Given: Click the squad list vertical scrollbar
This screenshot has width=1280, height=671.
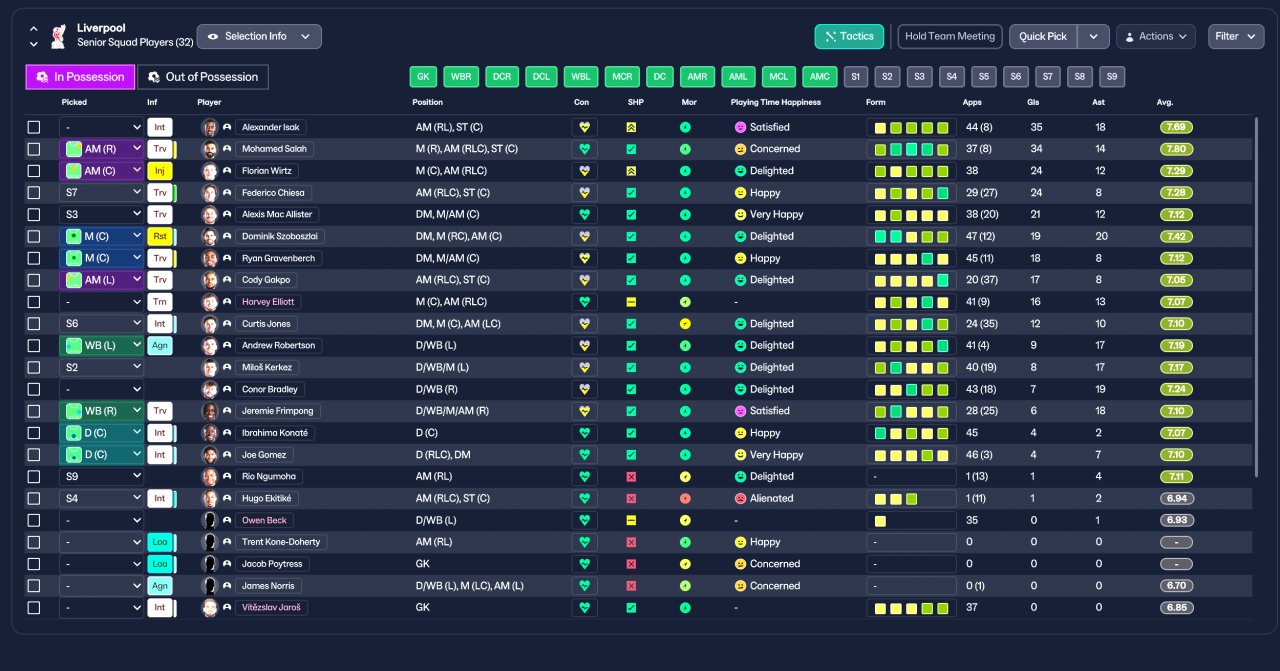Looking at the screenshot, I should click(1256, 297).
